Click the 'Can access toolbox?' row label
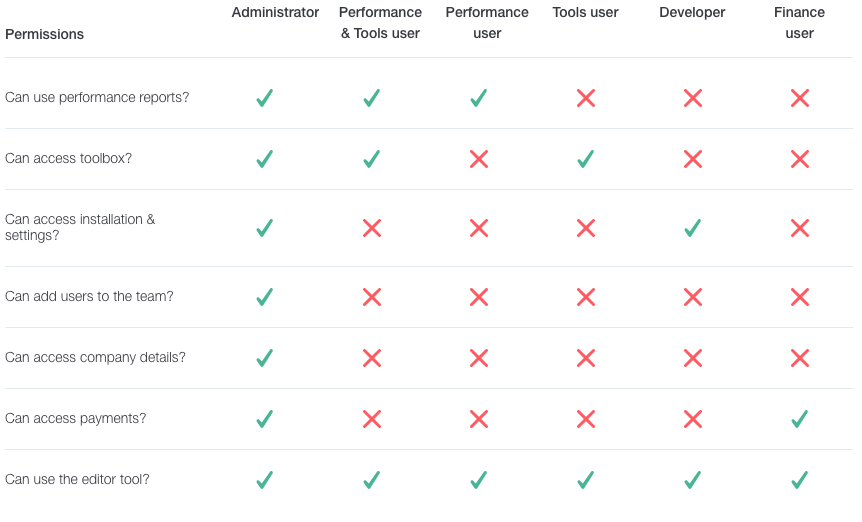This screenshot has width=862, height=522. pyautogui.click(x=69, y=158)
